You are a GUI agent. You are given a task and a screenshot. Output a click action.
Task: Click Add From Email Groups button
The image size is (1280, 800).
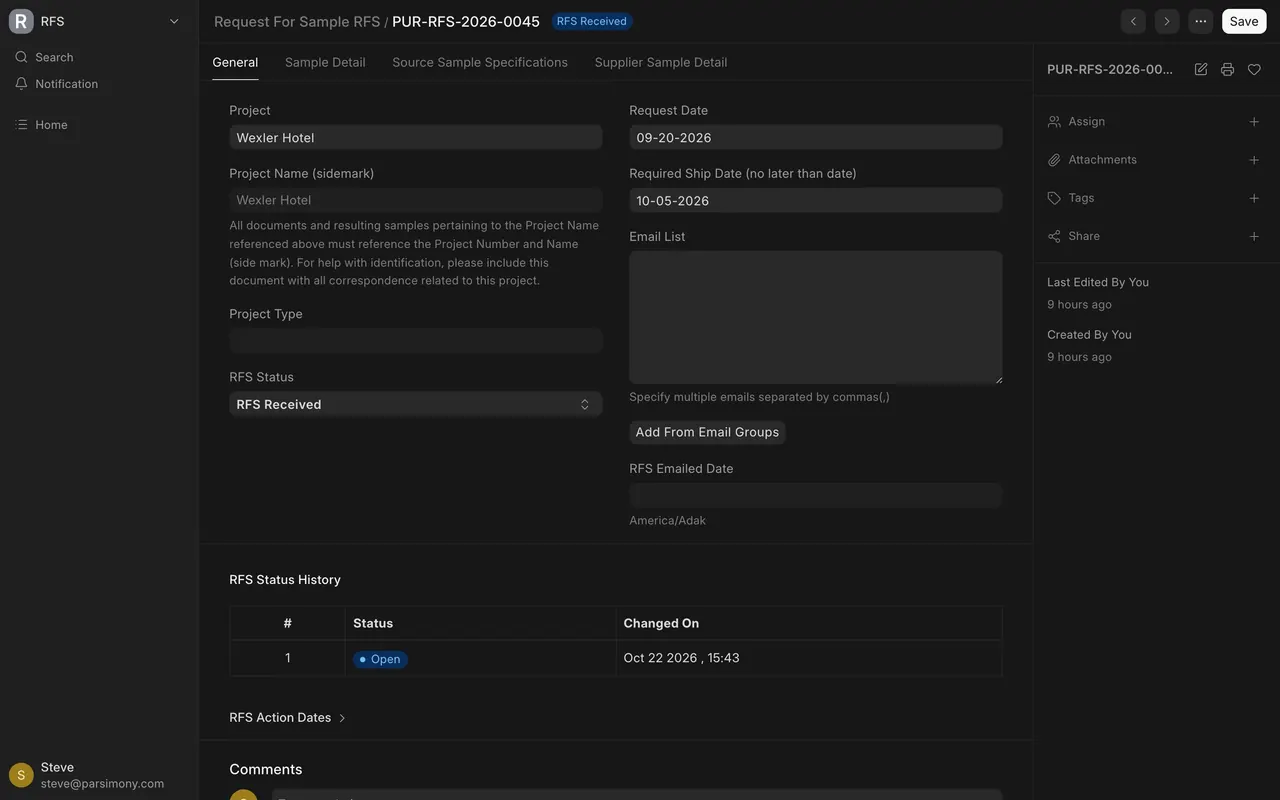click(x=707, y=432)
